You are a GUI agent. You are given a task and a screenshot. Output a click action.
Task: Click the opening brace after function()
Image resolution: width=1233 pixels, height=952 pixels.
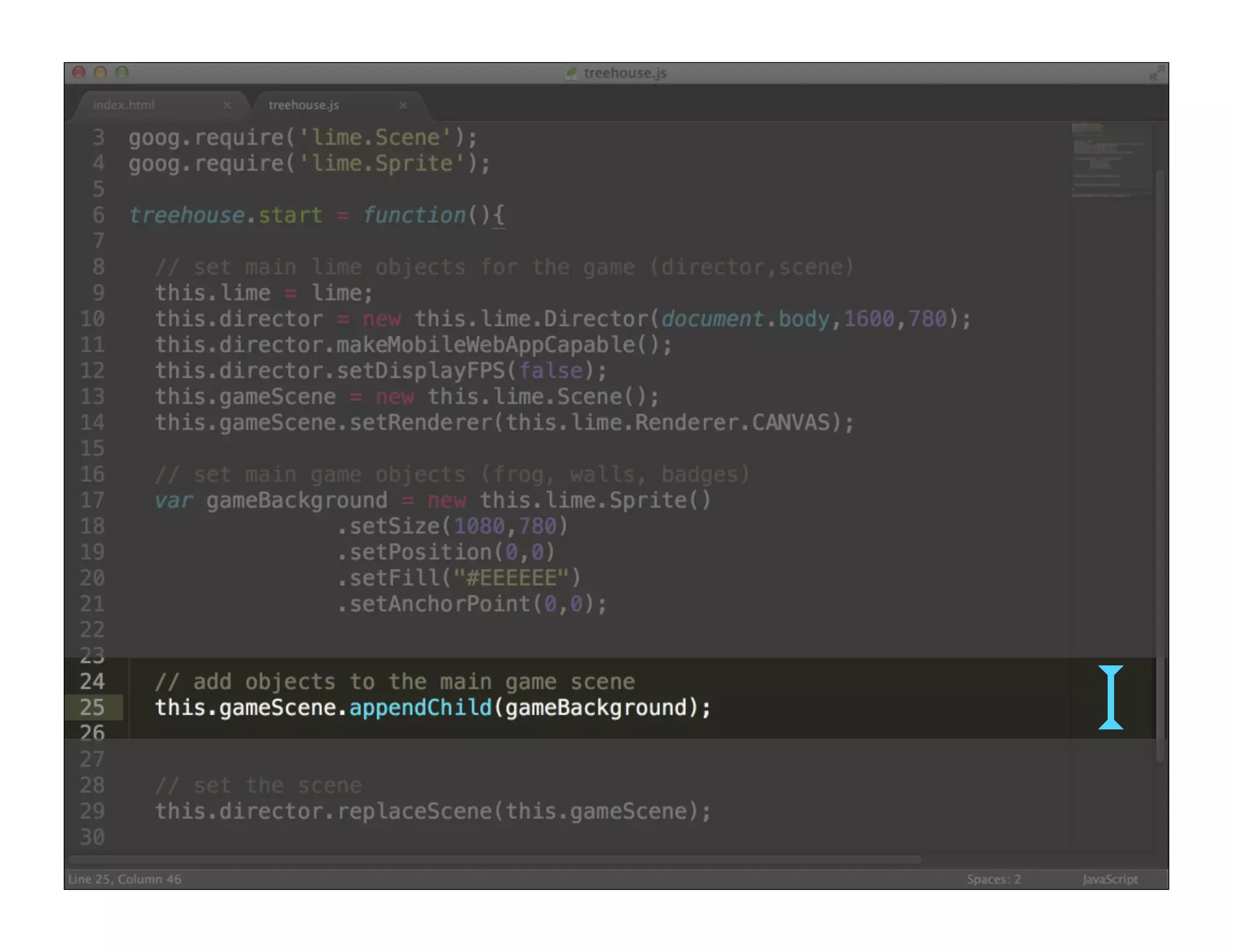(499, 215)
